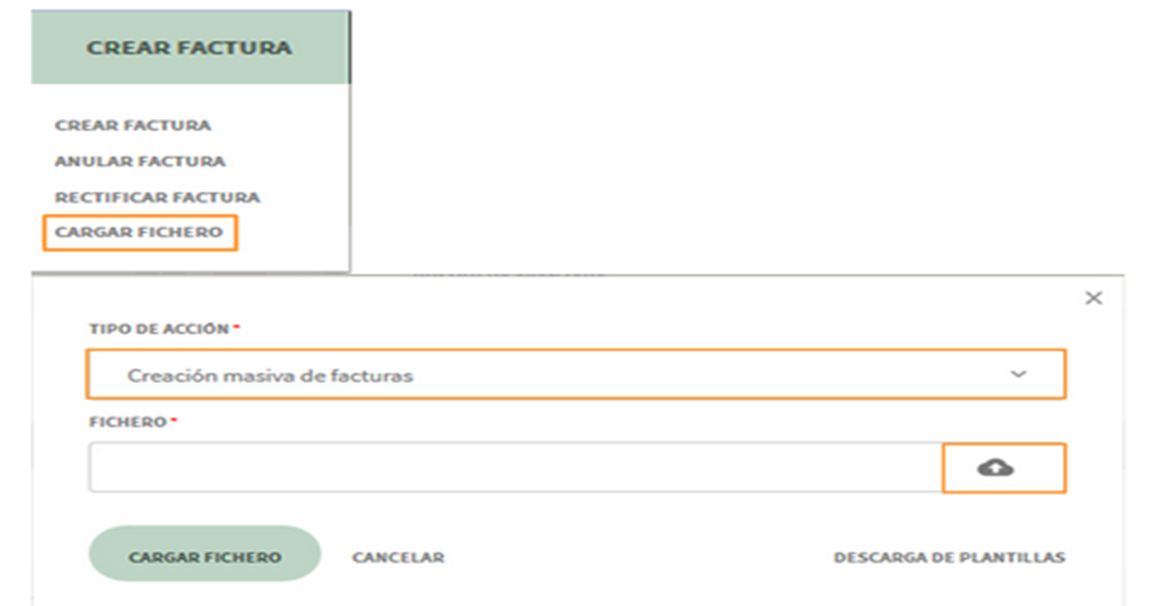Click the green CREAR FACTURA header tab
The image size is (1152, 606).
(x=190, y=48)
